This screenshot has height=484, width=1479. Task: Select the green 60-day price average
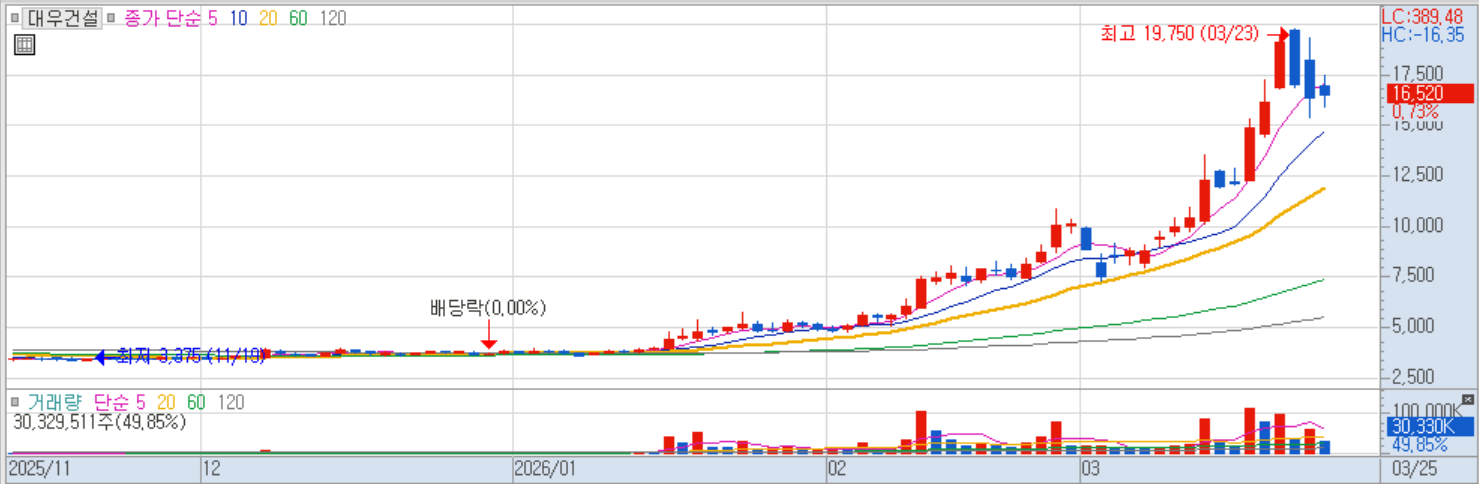tap(298, 18)
